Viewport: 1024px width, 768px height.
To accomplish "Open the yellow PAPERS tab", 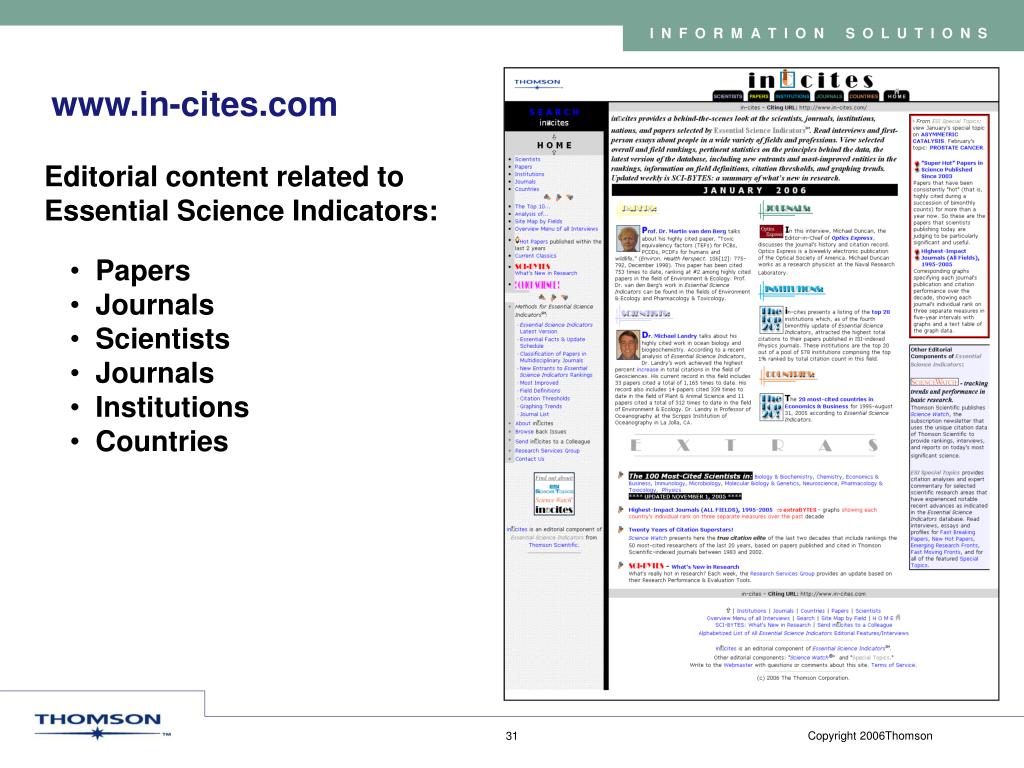I will pos(759,96).
